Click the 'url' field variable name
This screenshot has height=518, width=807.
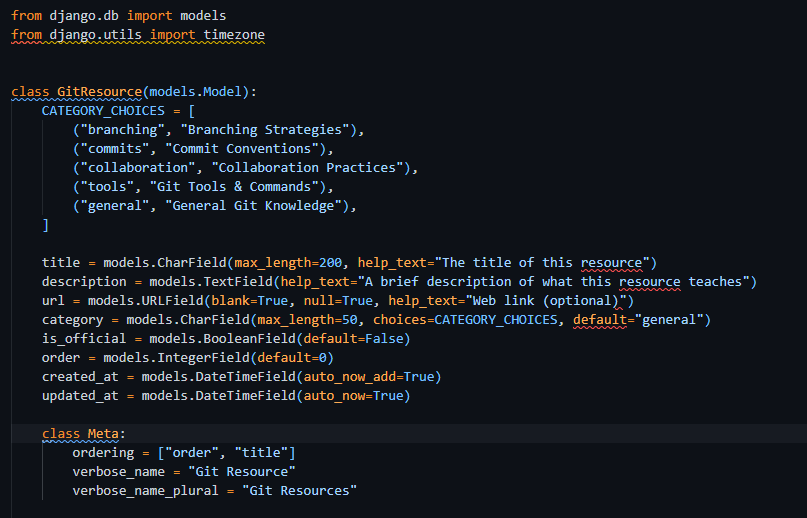53,301
